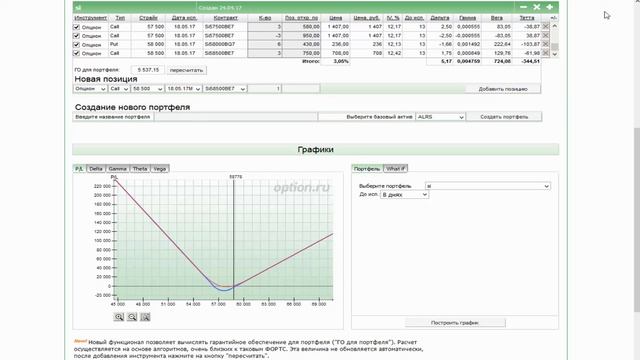
Task: Open strike dropdown showing 58 500
Action: coord(147,89)
